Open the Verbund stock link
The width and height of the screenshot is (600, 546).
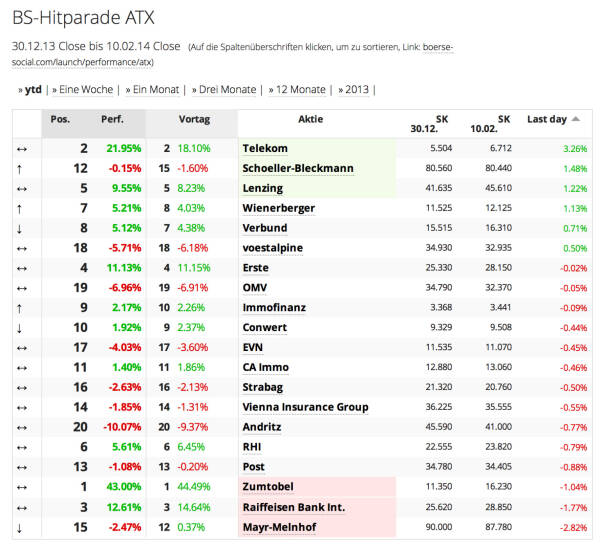[265, 228]
